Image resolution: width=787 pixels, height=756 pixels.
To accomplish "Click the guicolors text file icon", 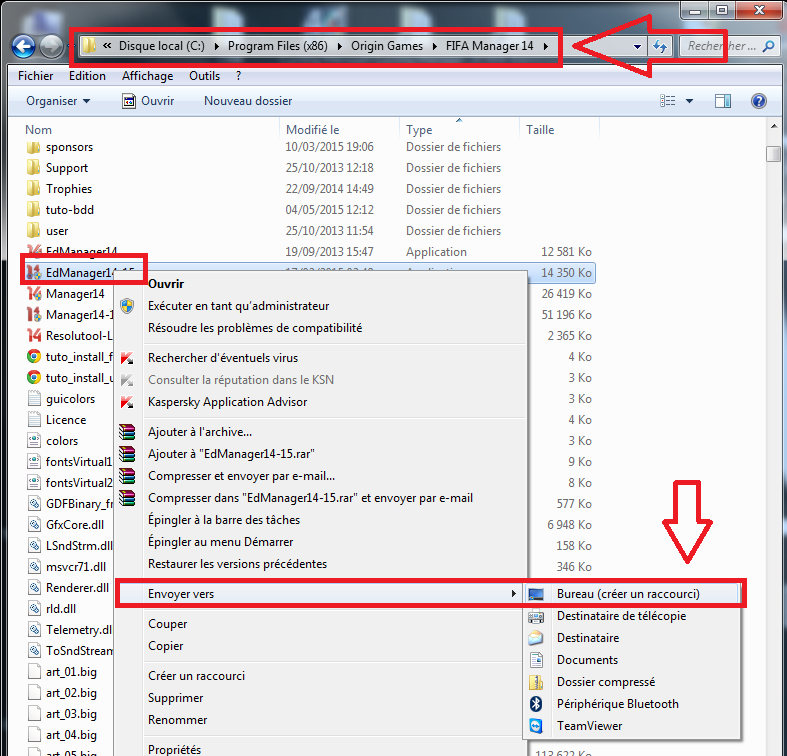I will pos(34,399).
